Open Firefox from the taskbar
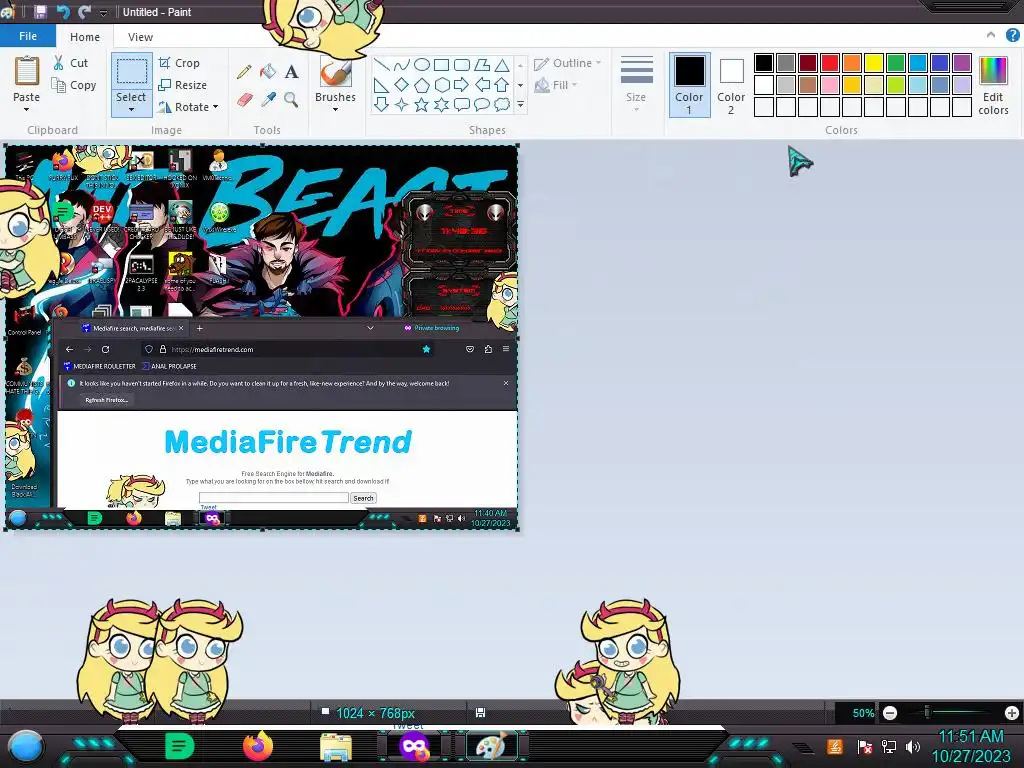 coord(257,746)
